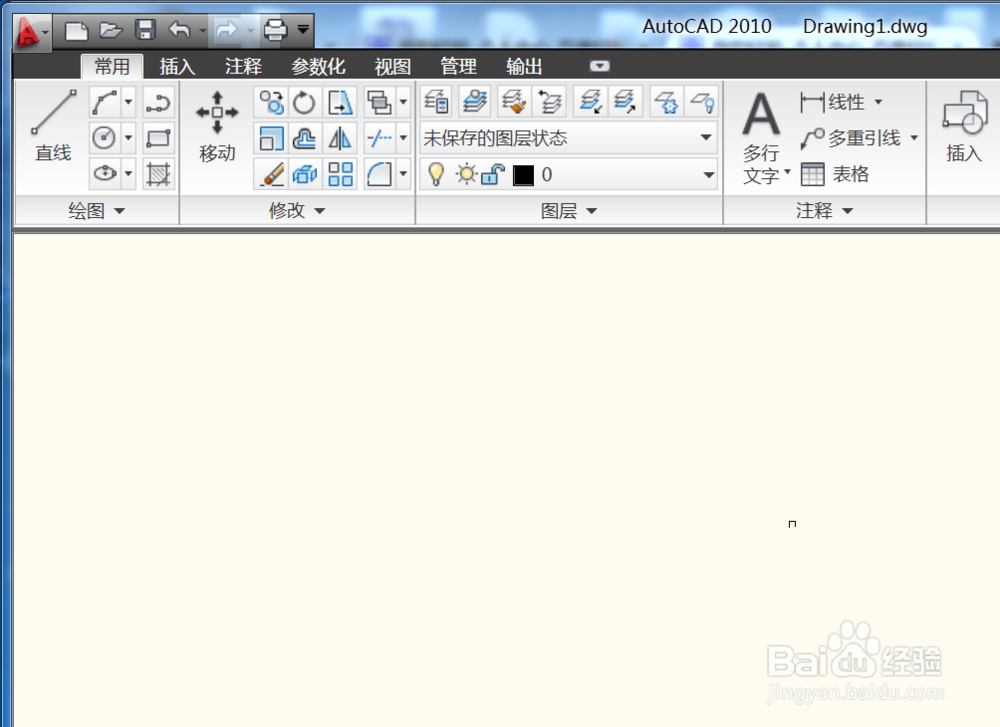The image size is (1000, 727).
Task: Activate the Move (移动) tool
Action: pos(217,126)
